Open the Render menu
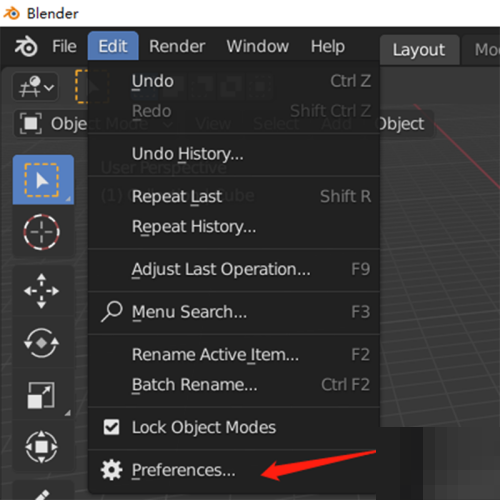The width and height of the screenshot is (500, 500). [177, 46]
